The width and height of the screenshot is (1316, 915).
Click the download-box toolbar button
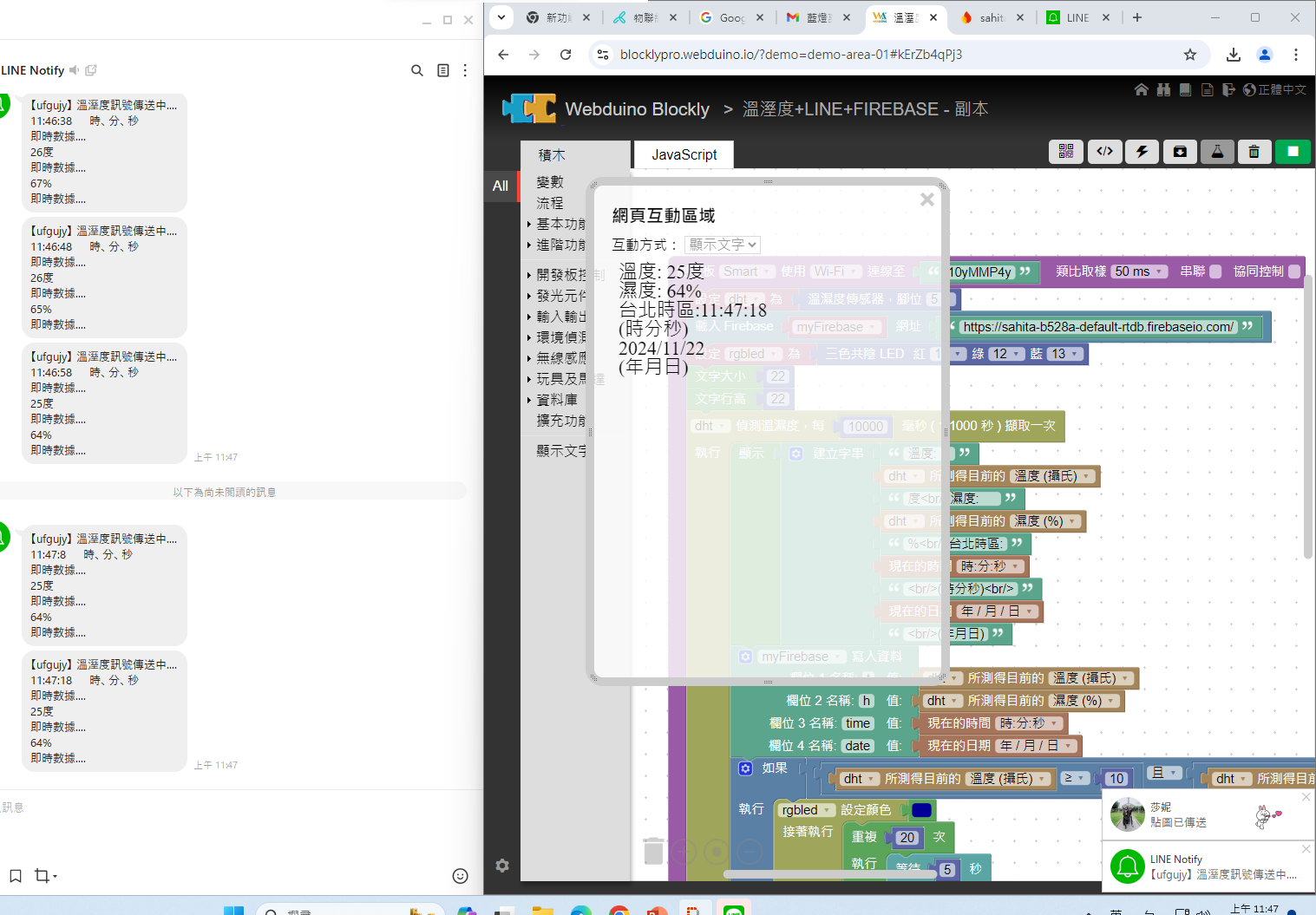[x=1180, y=152]
